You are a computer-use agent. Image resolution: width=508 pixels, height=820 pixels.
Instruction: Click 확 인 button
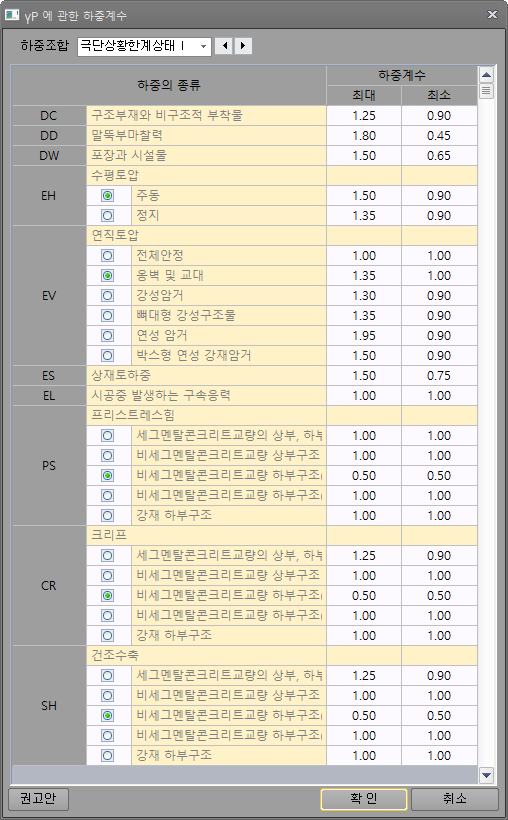[x=364, y=799]
